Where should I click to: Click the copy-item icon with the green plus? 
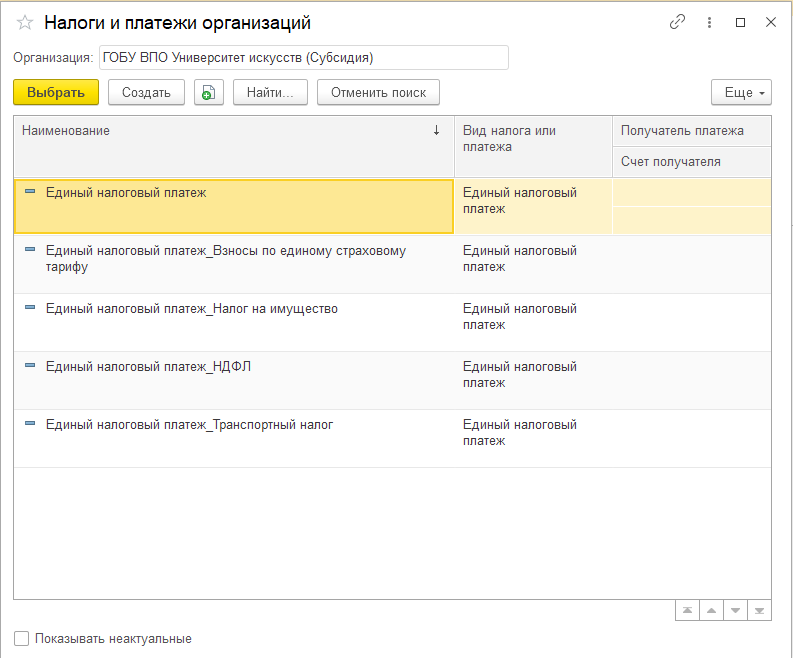[209, 93]
